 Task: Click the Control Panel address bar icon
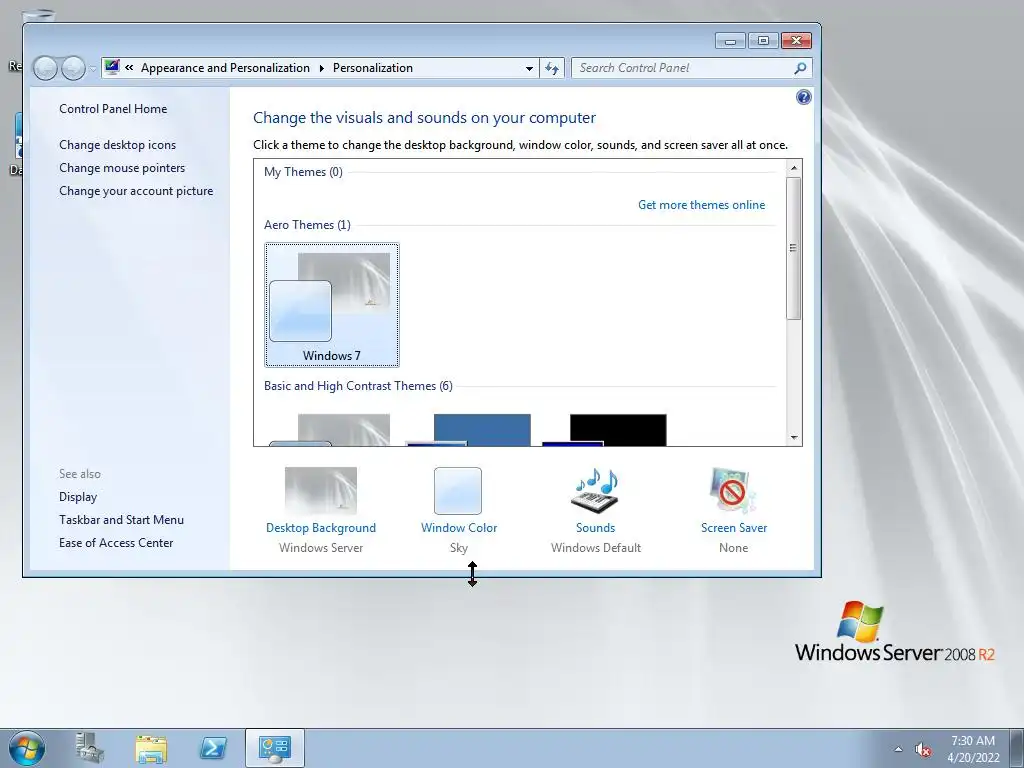point(112,67)
